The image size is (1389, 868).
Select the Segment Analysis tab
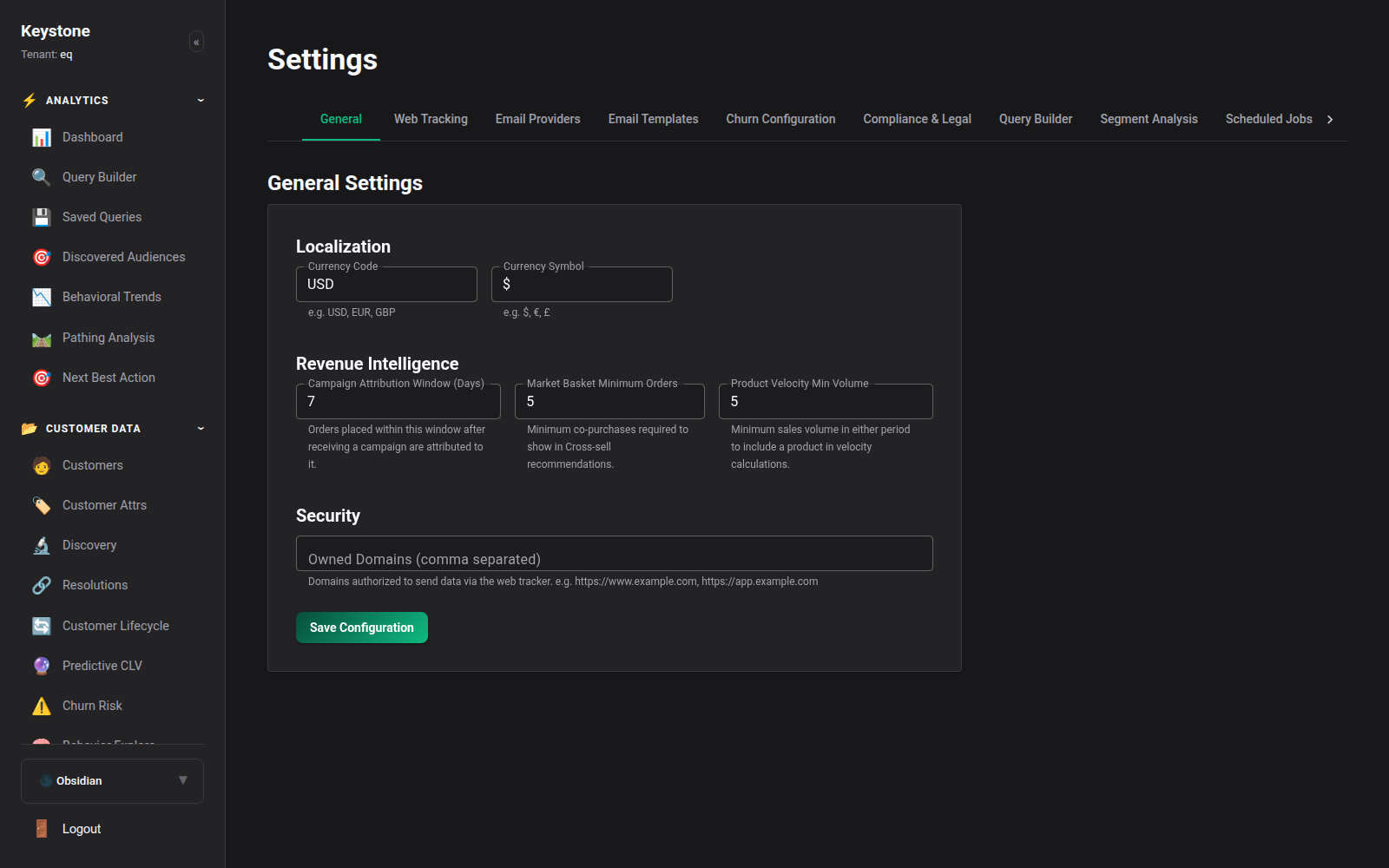(1149, 119)
